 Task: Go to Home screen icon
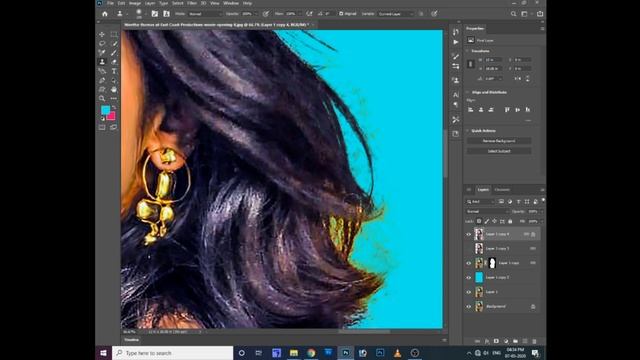[x=105, y=14]
